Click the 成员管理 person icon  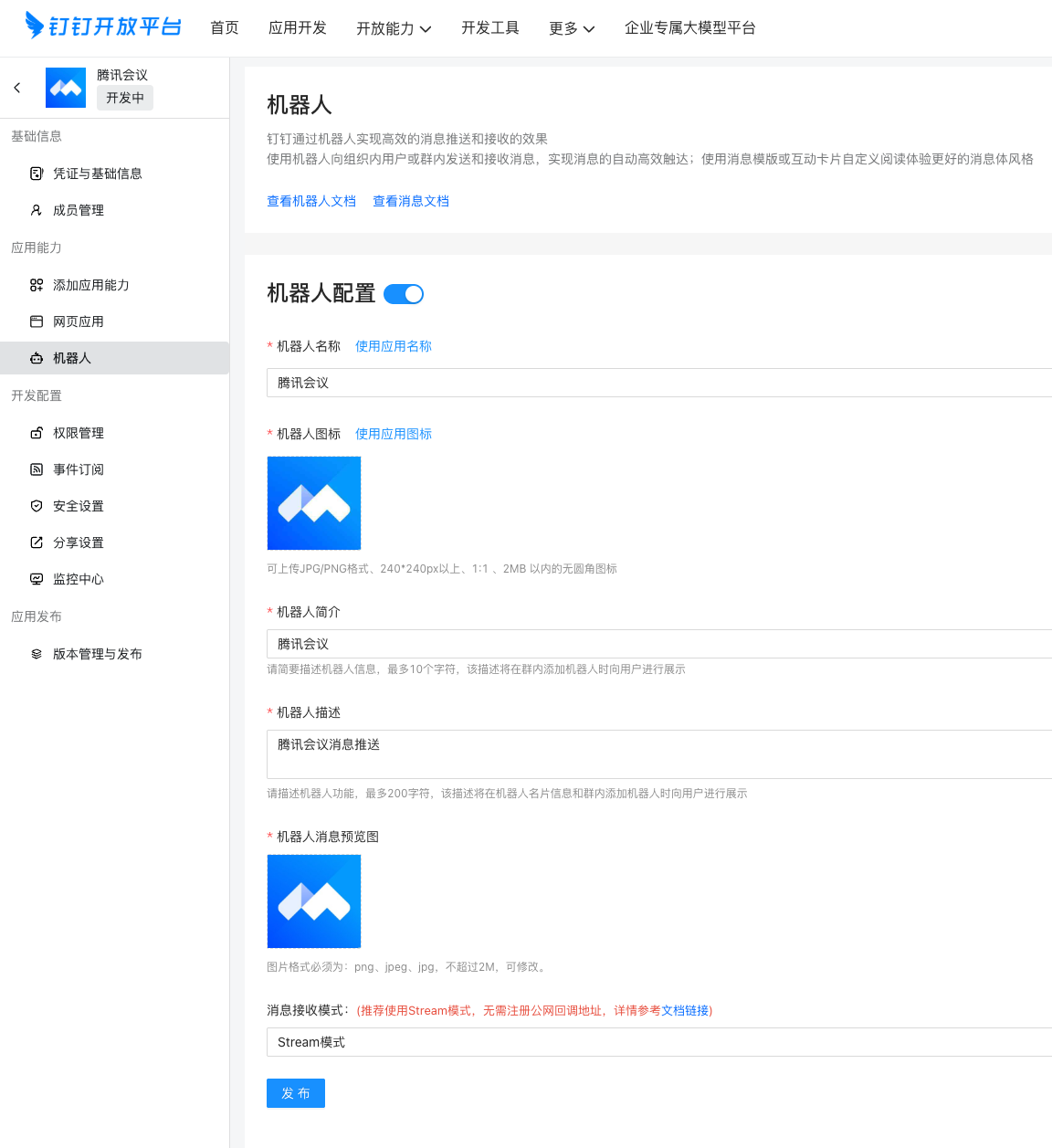37,210
